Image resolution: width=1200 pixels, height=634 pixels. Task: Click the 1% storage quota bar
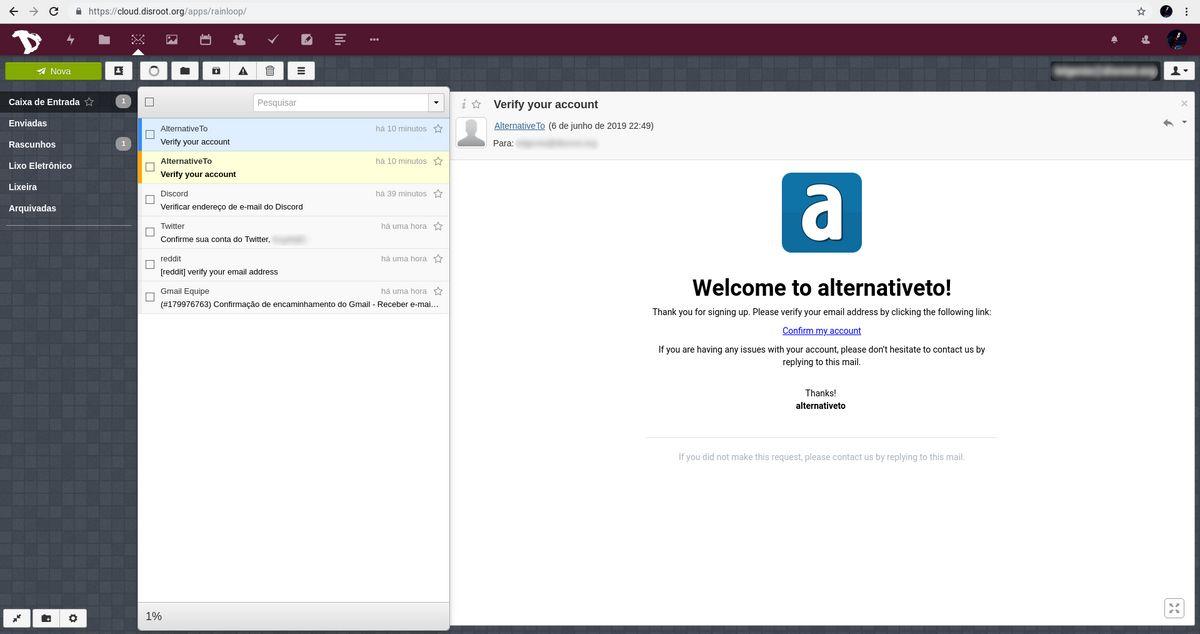(x=154, y=617)
